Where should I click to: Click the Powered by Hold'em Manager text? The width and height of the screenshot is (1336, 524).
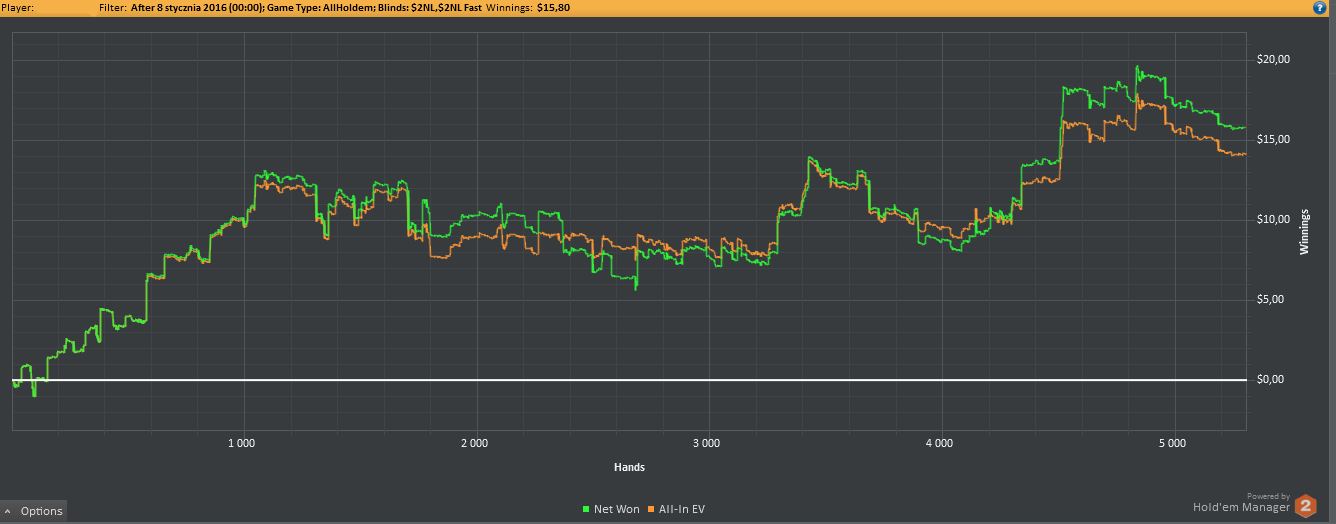point(1241,502)
